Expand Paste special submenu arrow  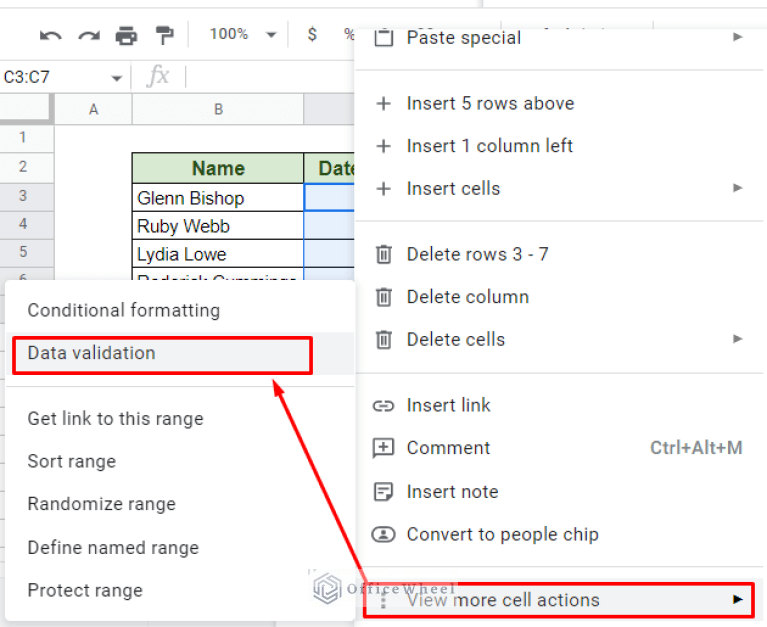click(x=738, y=37)
